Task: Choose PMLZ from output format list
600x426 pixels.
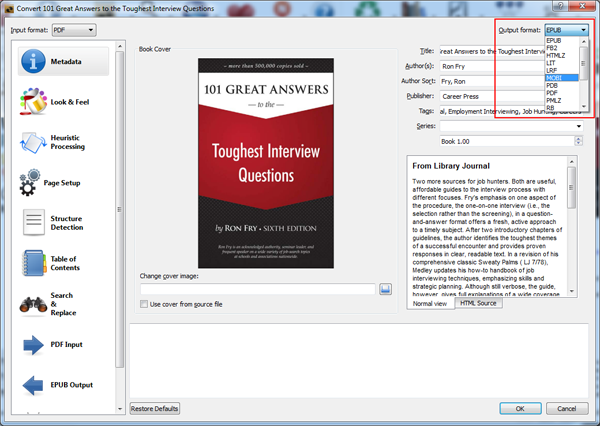Action: (562, 100)
